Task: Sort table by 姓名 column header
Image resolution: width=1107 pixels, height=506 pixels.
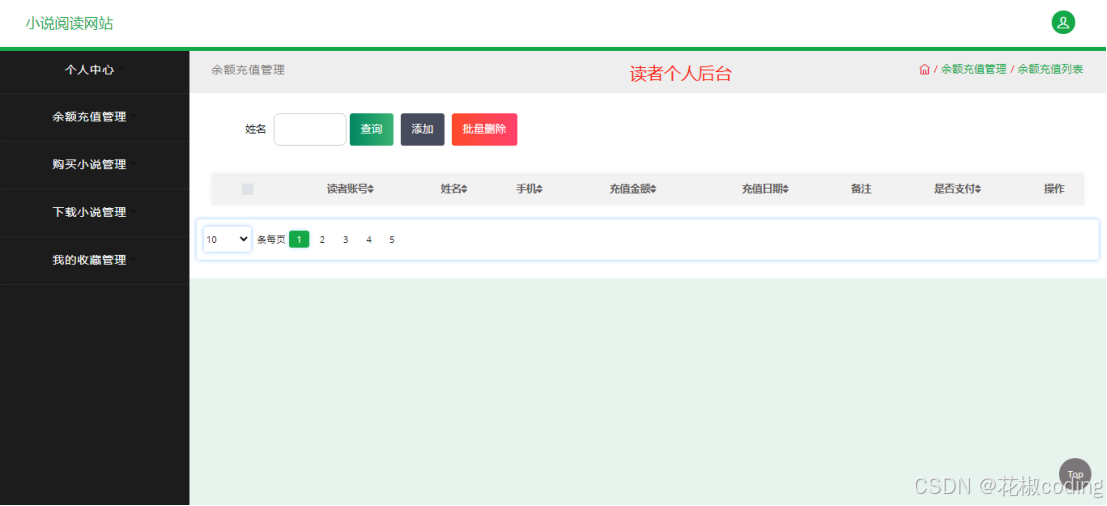Action: (454, 189)
